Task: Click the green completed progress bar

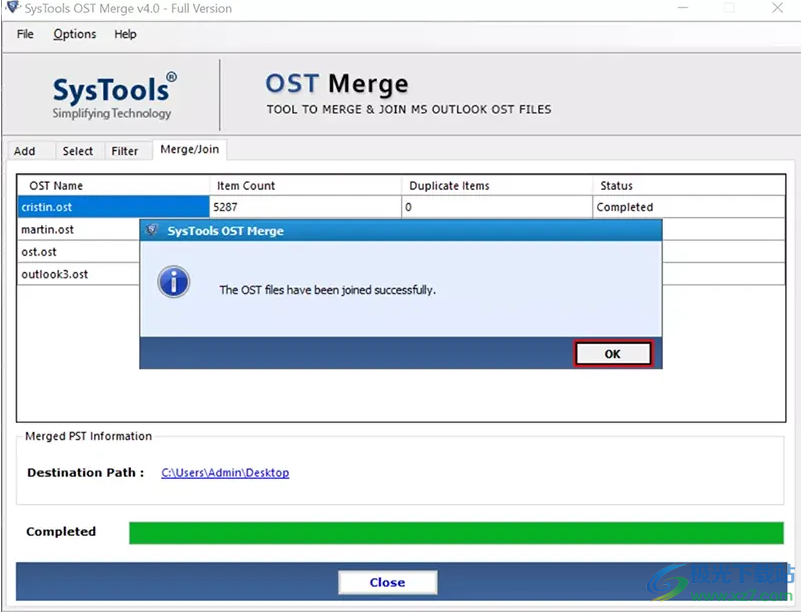Action: [456, 532]
